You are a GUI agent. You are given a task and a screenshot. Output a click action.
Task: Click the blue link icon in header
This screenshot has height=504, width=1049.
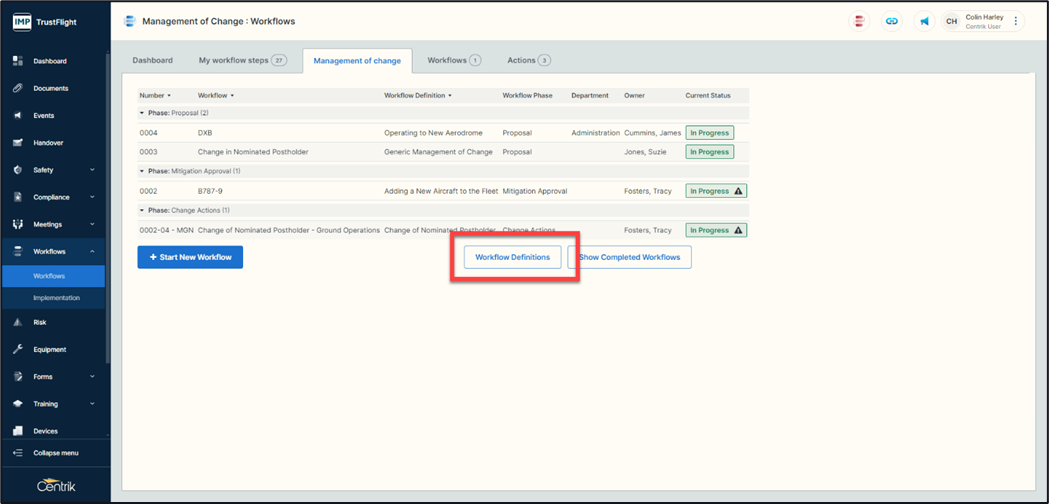891,21
